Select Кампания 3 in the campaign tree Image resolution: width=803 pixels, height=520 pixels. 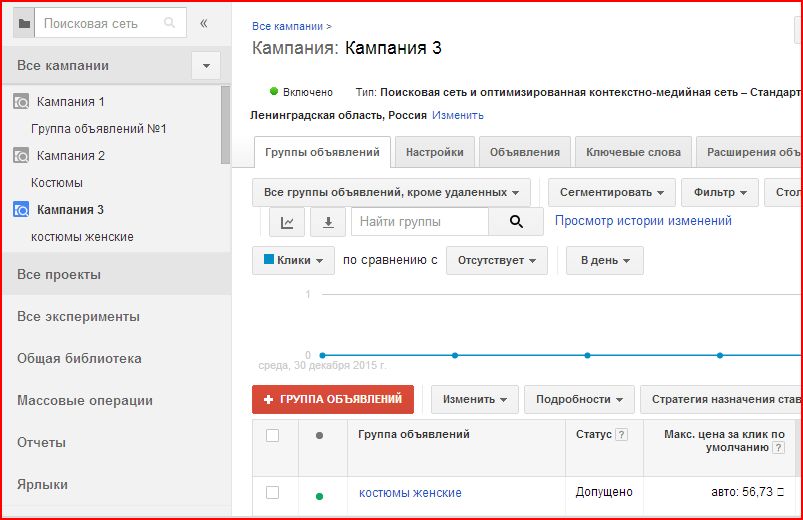click(70, 210)
